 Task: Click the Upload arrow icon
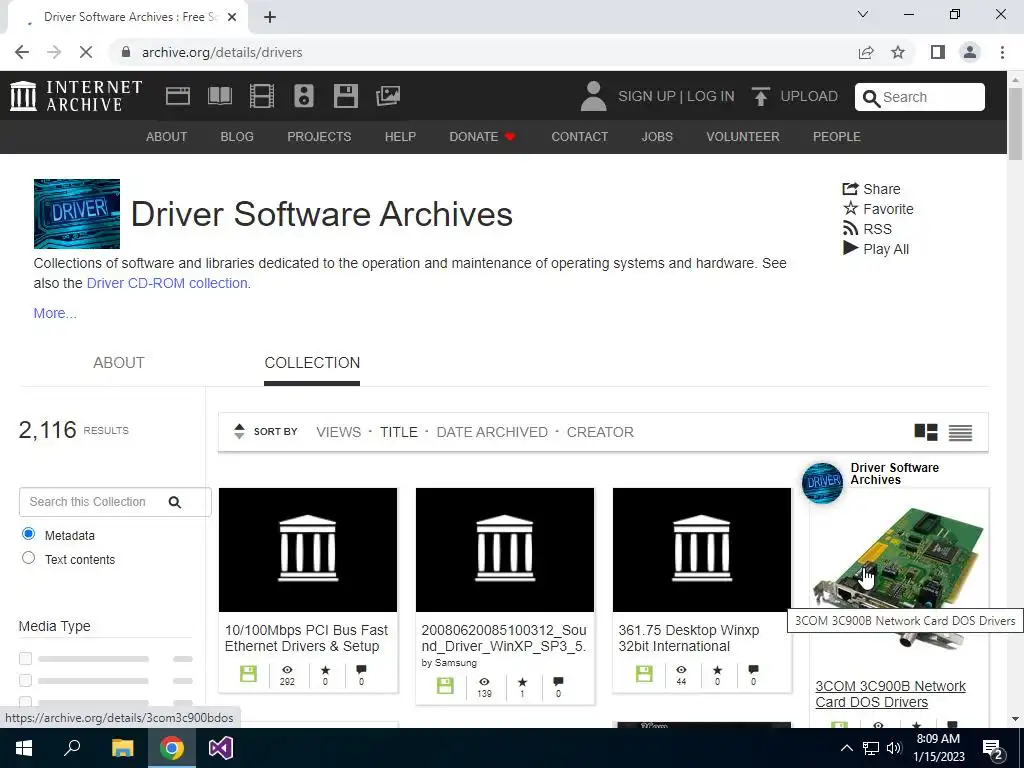pos(760,96)
